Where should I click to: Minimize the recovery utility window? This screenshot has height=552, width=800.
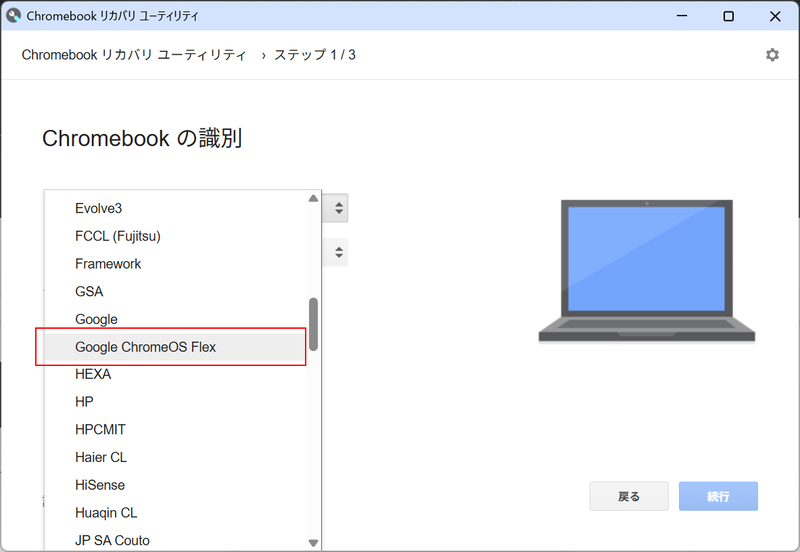[682, 16]
